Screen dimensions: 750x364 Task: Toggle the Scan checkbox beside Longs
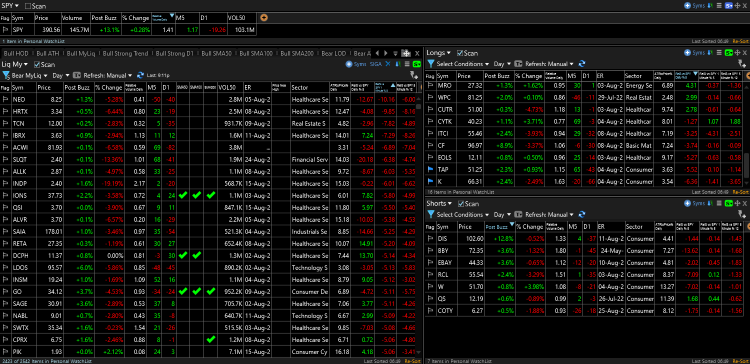point(460,53)
